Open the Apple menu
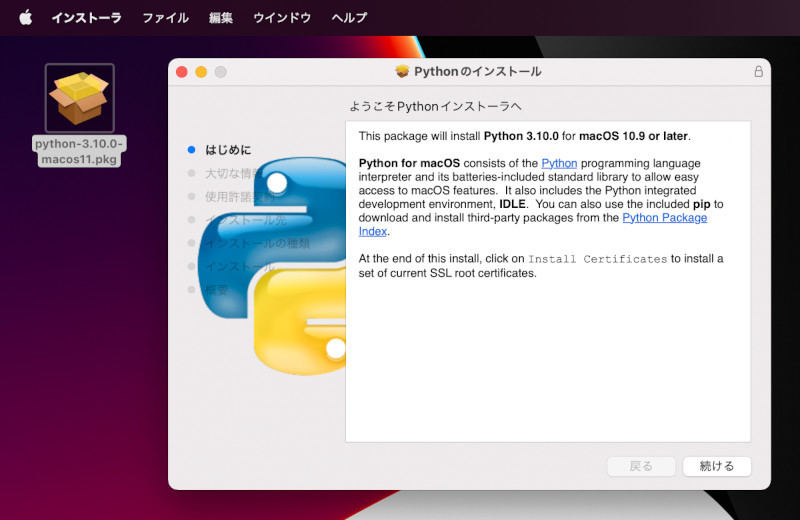This screenshot has width=800, height=520. (26, 18)
